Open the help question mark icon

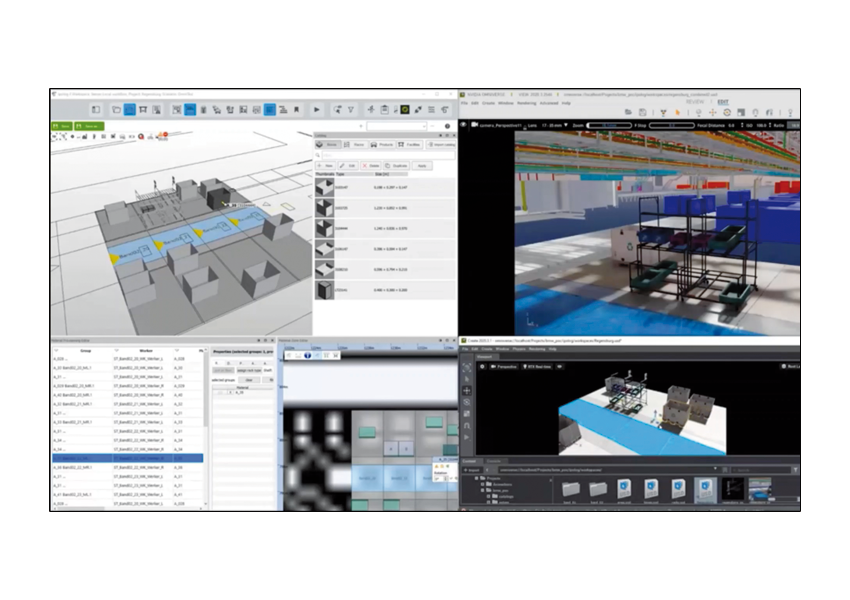pos(447,126)
